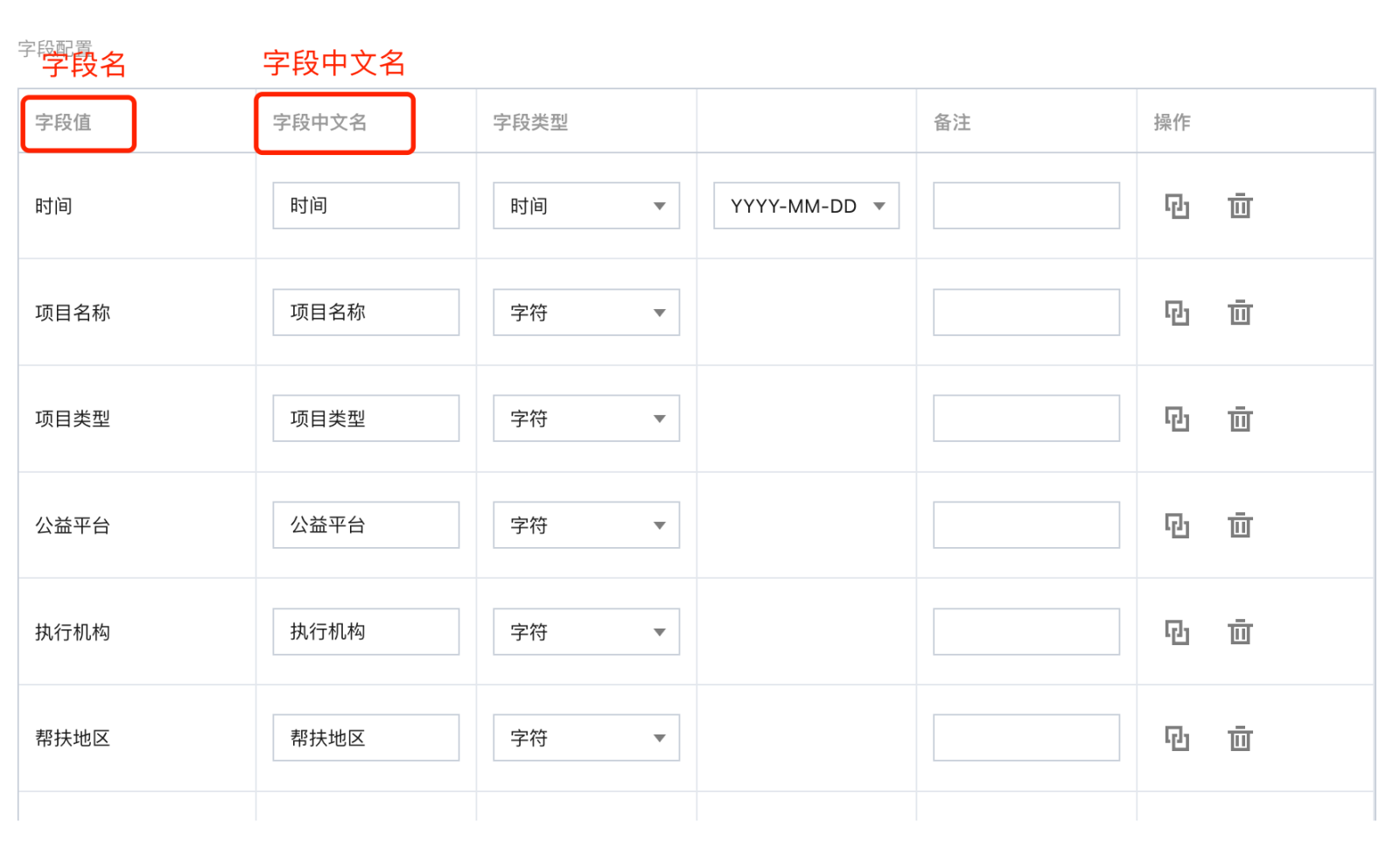The width and height of the screenshot is (1400, 857).
Task: Copy the 执行机构 field row
Action: pos(1177,632)
